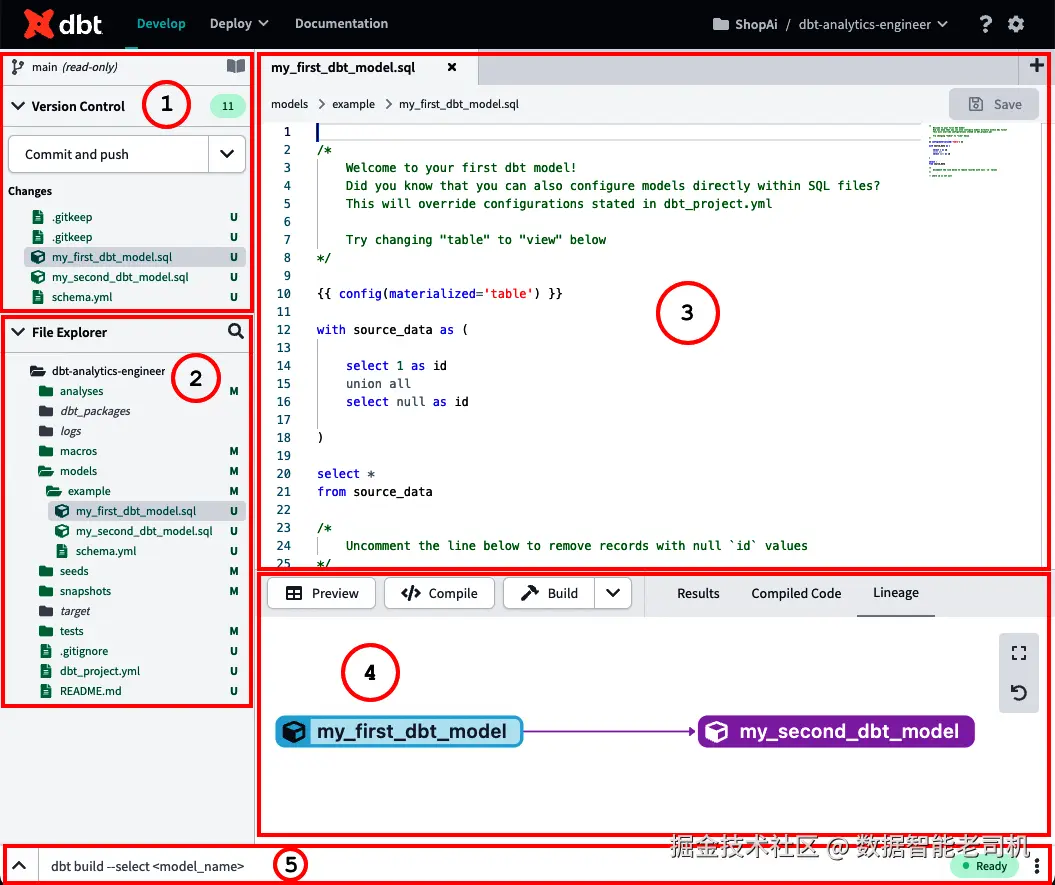
Task: Open the Deploy menu dropdown
Action: coord(239,24)
